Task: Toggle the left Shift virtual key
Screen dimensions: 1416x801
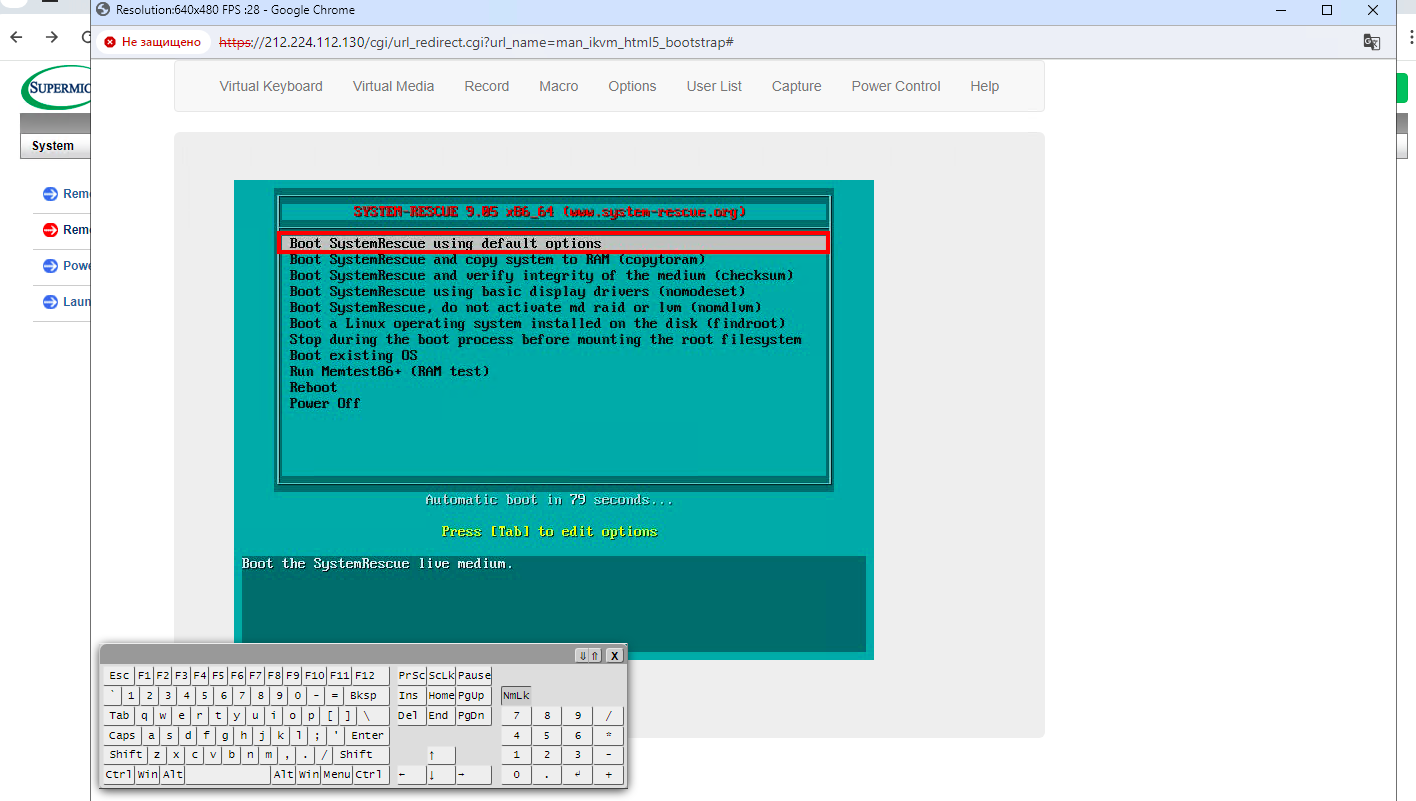Action: coord(125,755)
